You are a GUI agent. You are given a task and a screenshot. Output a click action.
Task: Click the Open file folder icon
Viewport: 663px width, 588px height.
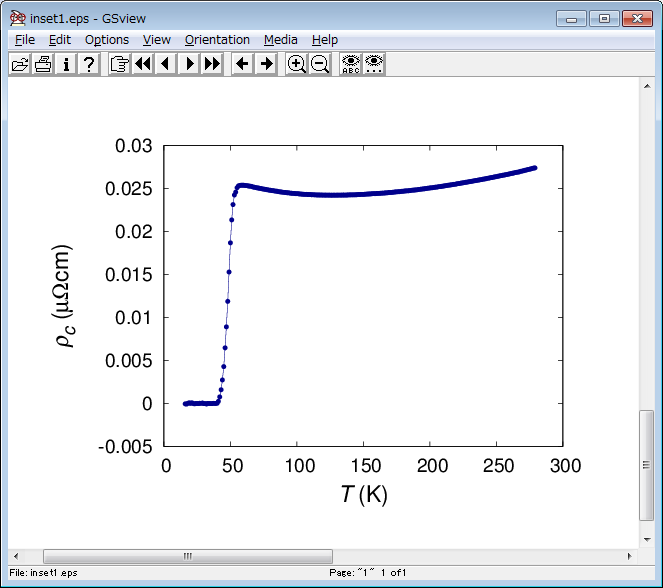click(x=19, y=64)
